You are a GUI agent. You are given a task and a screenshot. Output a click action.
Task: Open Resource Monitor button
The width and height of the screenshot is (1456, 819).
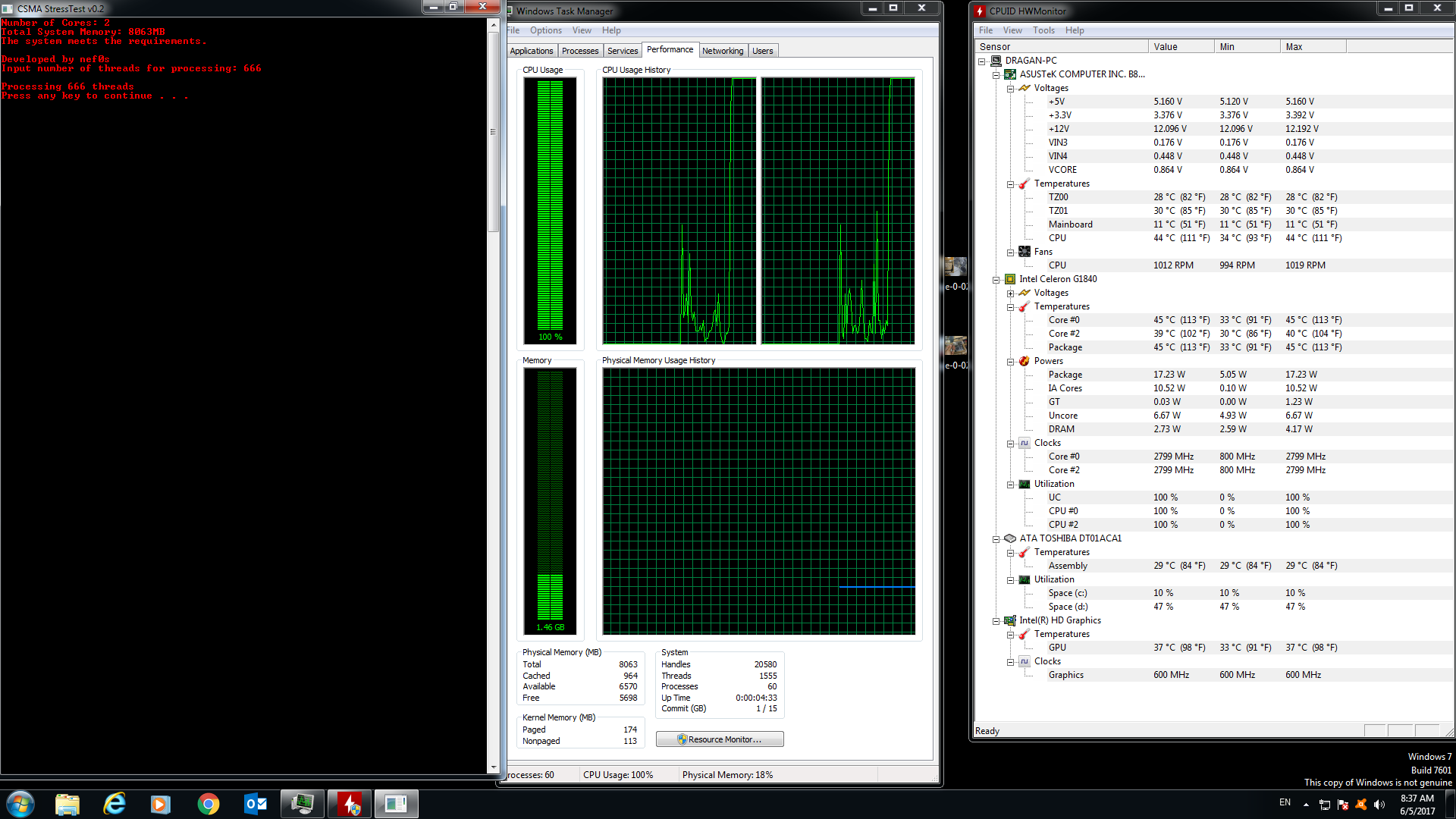coord(720,739)
